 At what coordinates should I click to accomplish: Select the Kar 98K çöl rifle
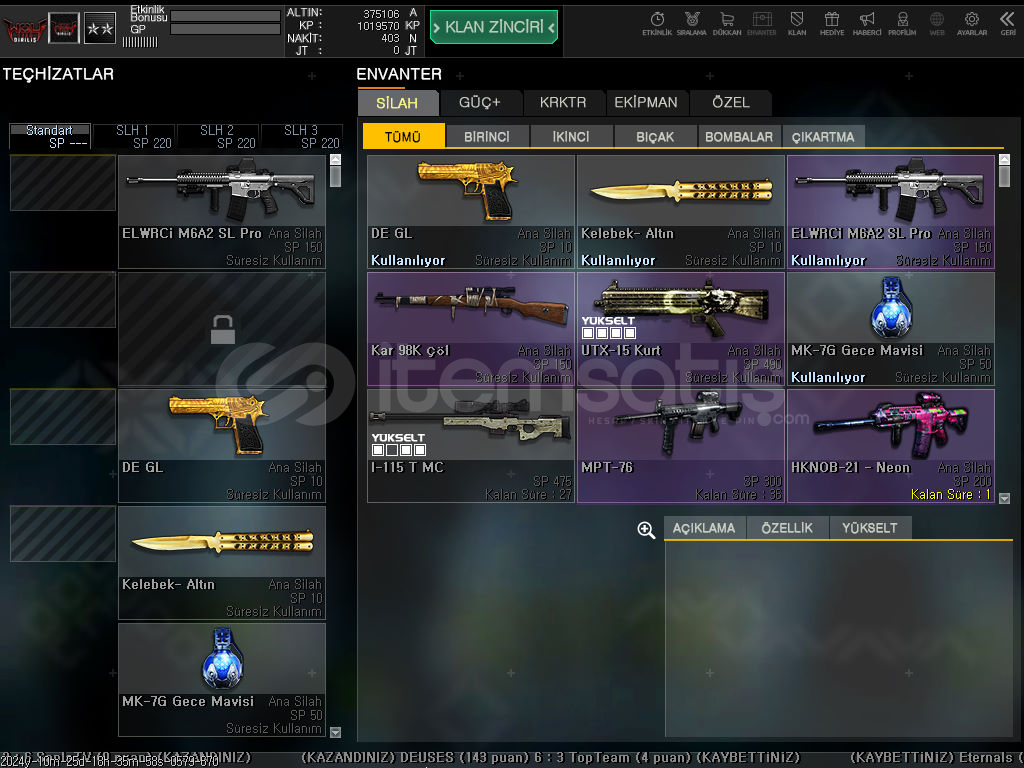click(471, 329)
